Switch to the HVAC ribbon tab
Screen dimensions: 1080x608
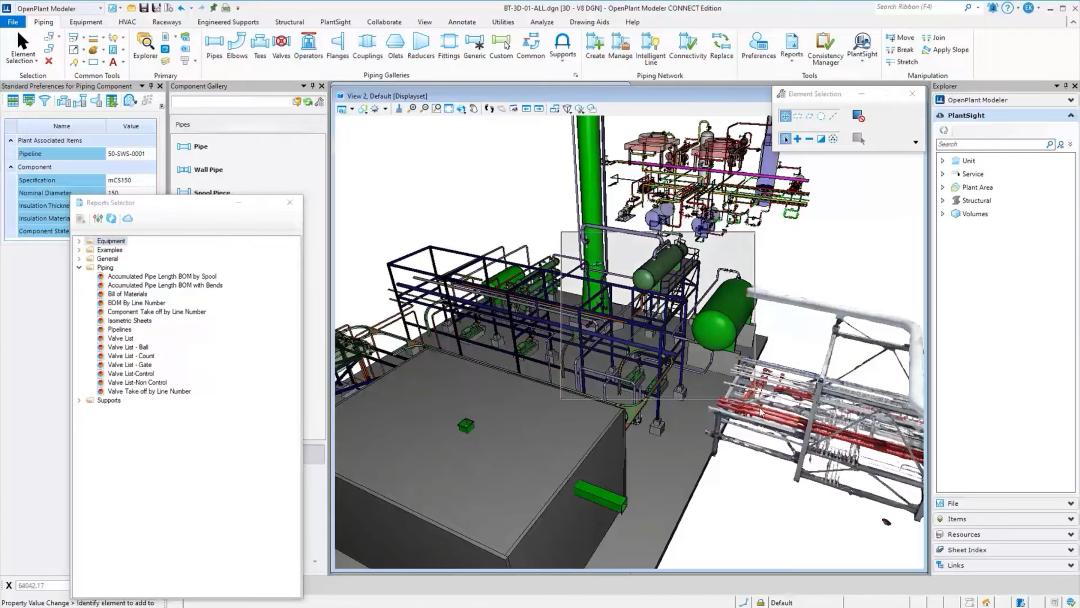(127, 22)
